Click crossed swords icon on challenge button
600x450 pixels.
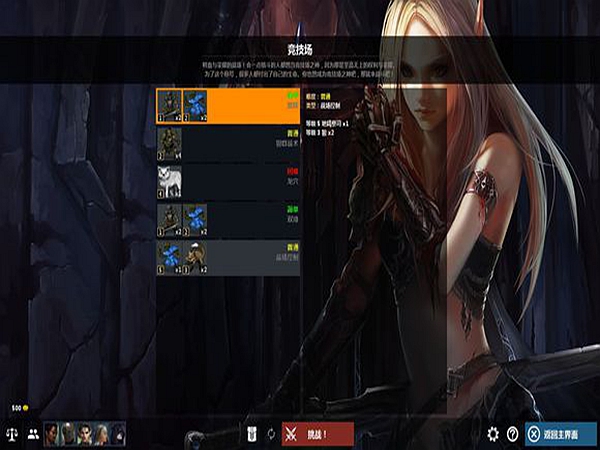[292, 435]
